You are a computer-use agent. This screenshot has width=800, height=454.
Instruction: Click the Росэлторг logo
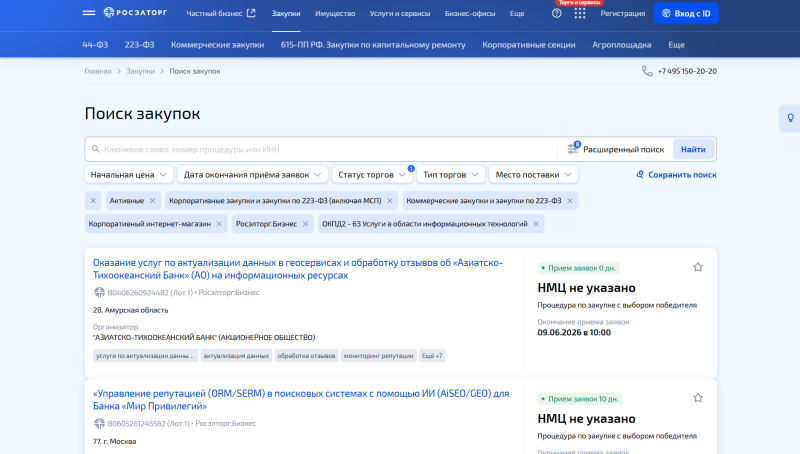[x=135, y=12]
